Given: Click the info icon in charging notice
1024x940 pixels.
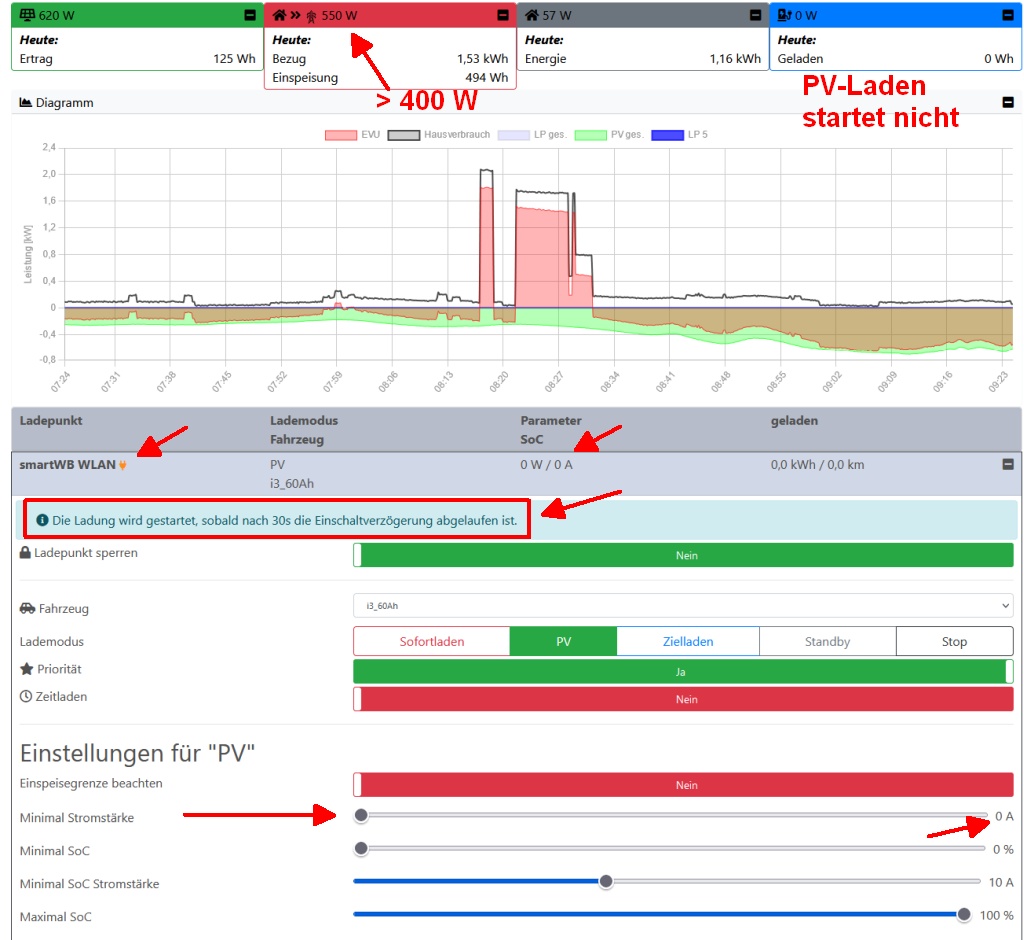Looking at the screenshot, I should coord(42,520).
